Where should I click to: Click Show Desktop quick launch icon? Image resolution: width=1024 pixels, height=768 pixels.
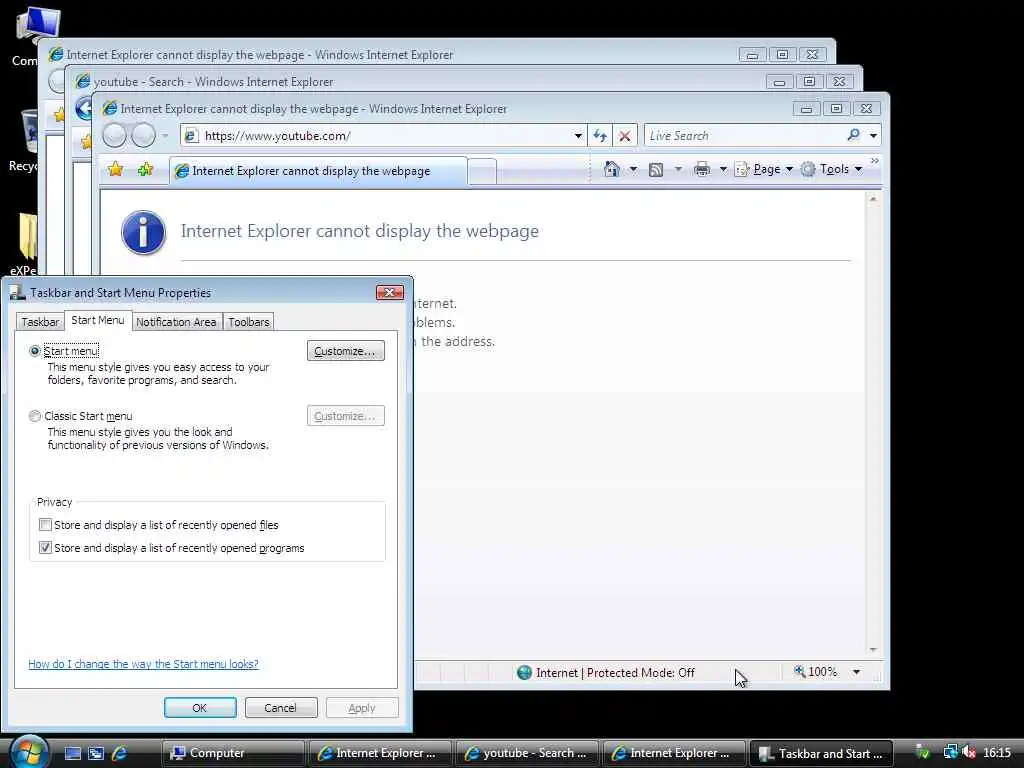pos(72,754)
